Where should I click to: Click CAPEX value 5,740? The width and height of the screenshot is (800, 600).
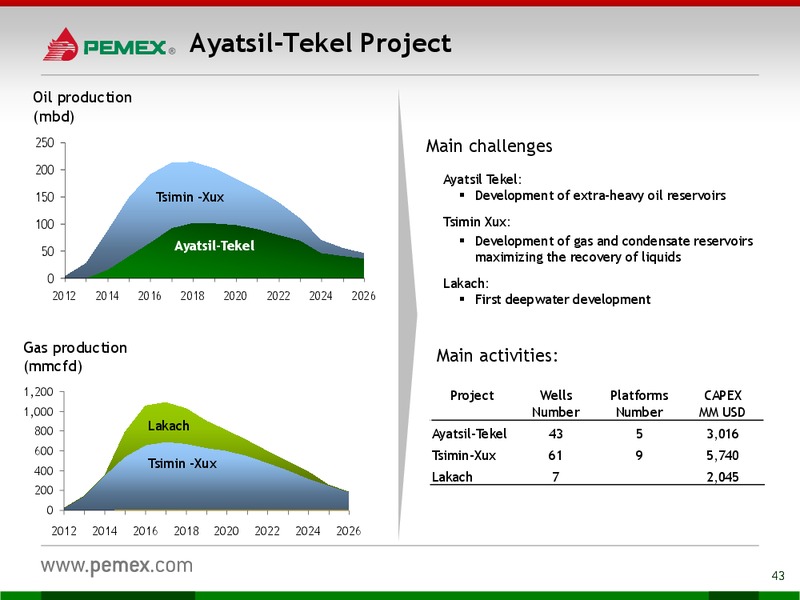722,455
